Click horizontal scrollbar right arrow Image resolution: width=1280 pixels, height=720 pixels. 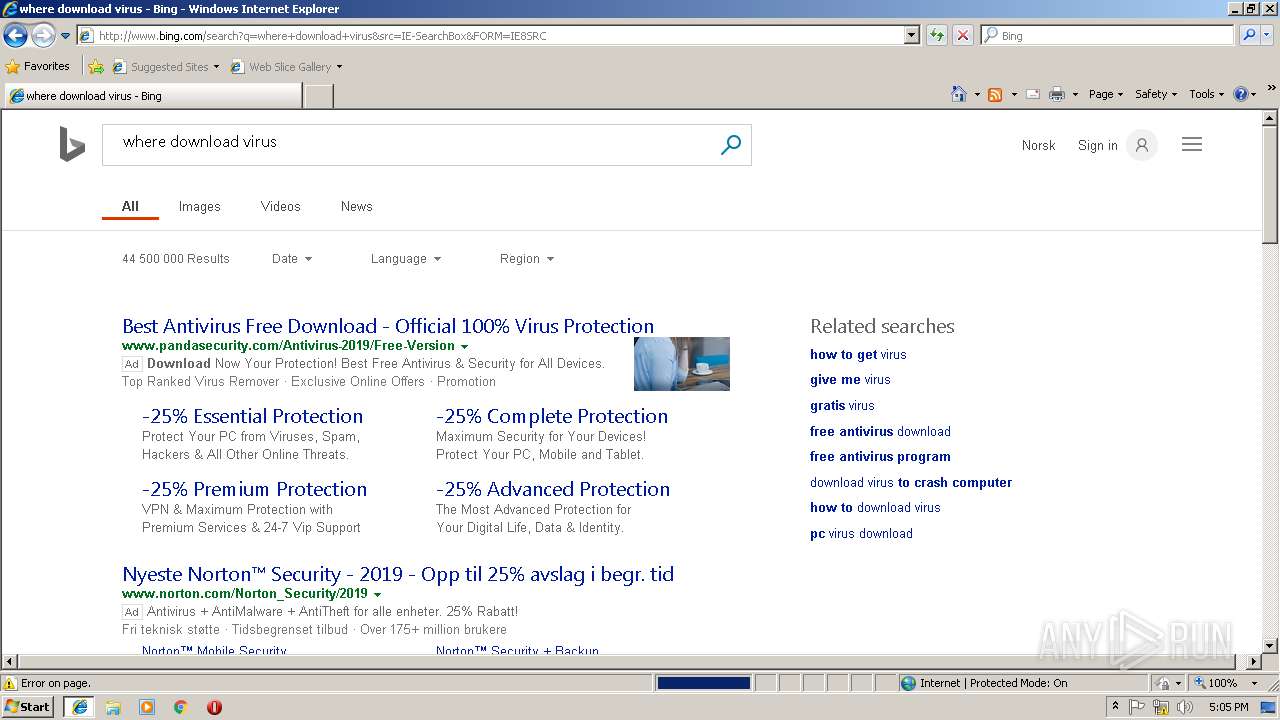(x=1254, y=662)
